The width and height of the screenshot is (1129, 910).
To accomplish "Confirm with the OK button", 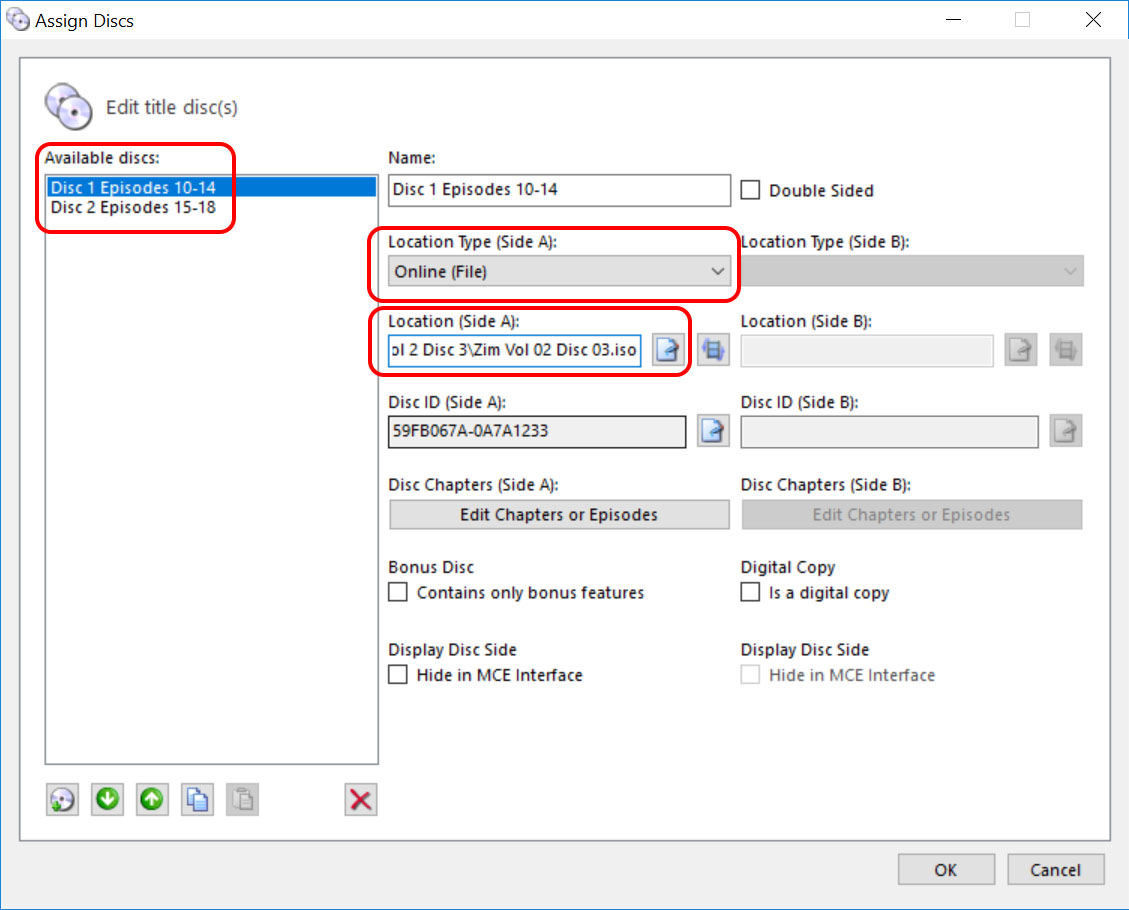I will click(x=946, y=870).
